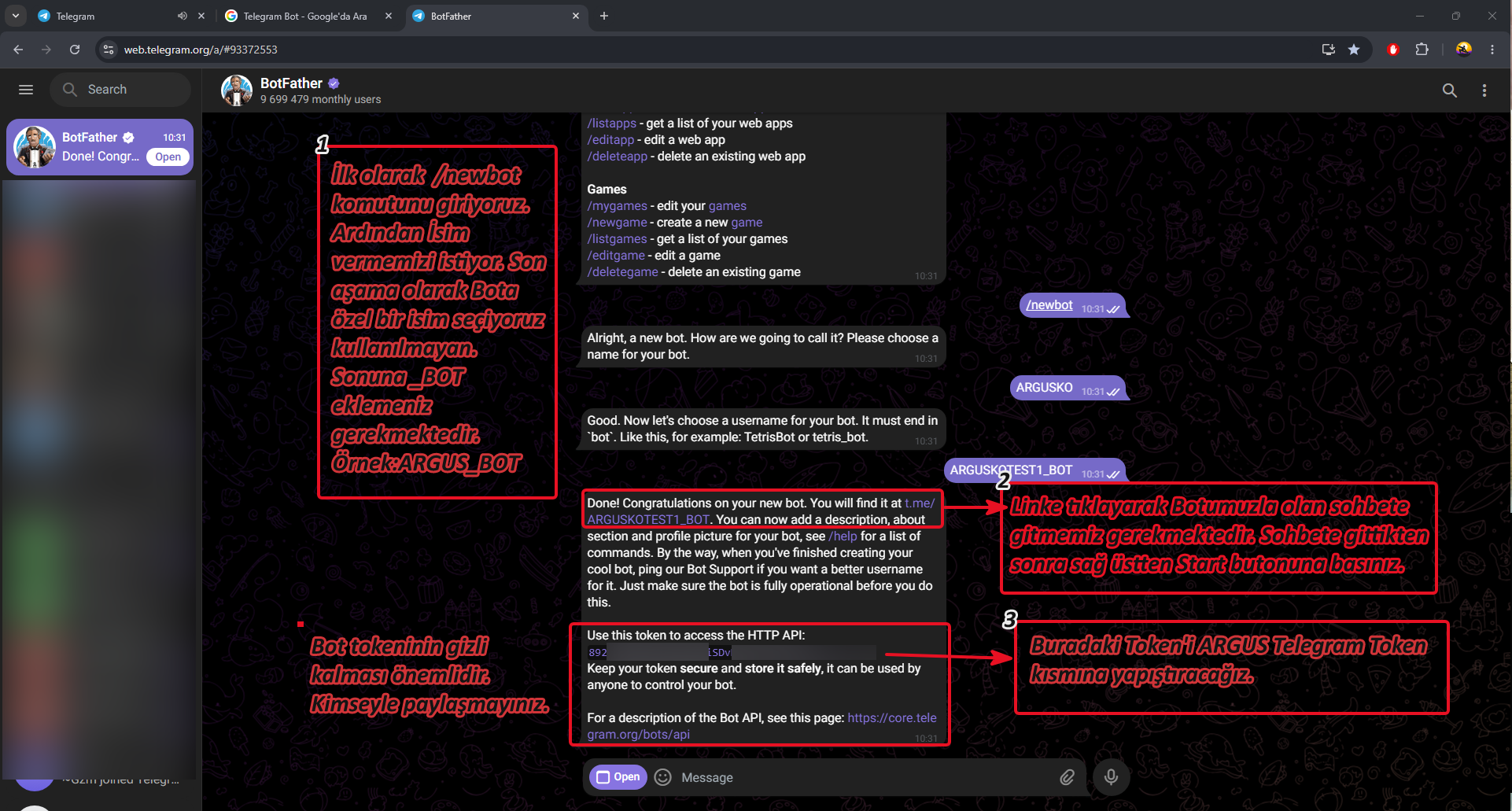Close the Google search tab
Image resolution: width=1512 pixels, height=811 pixels.
389,16
